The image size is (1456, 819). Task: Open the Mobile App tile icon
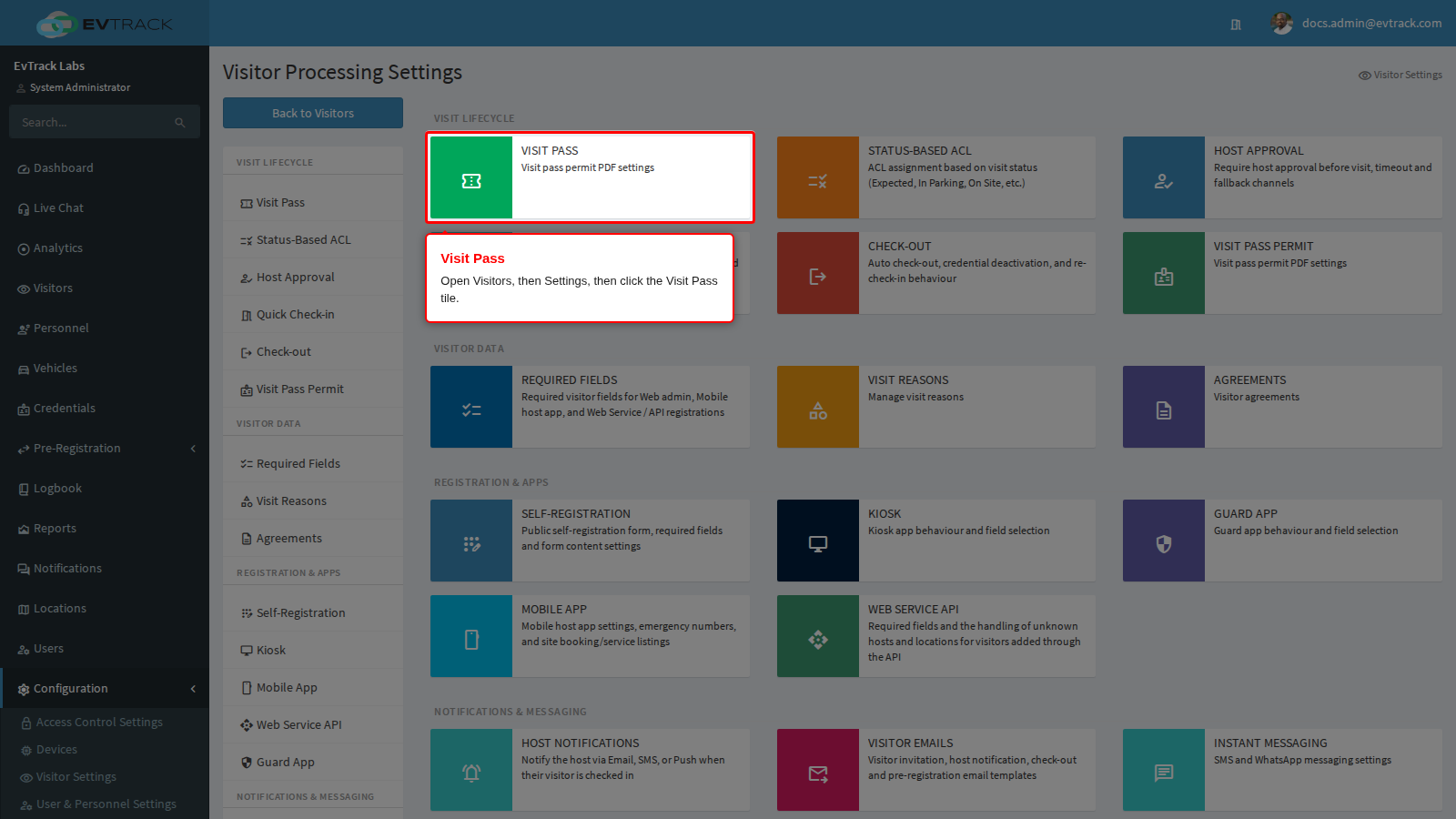click(x=471, y=636)
